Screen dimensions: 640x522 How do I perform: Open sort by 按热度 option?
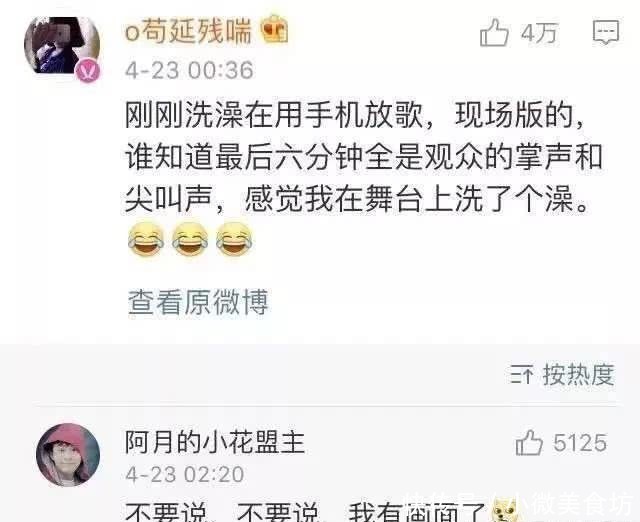(x=578, y=374)
